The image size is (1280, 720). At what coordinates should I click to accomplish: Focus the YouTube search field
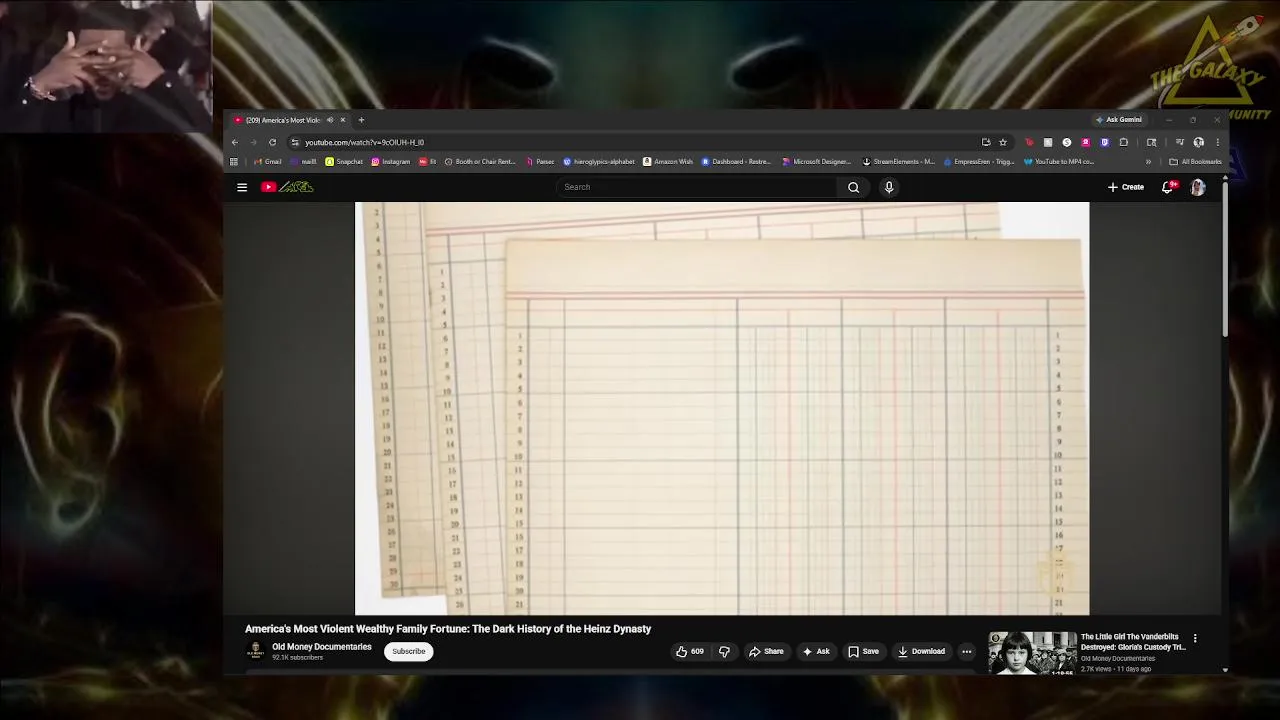pos(697,187)
